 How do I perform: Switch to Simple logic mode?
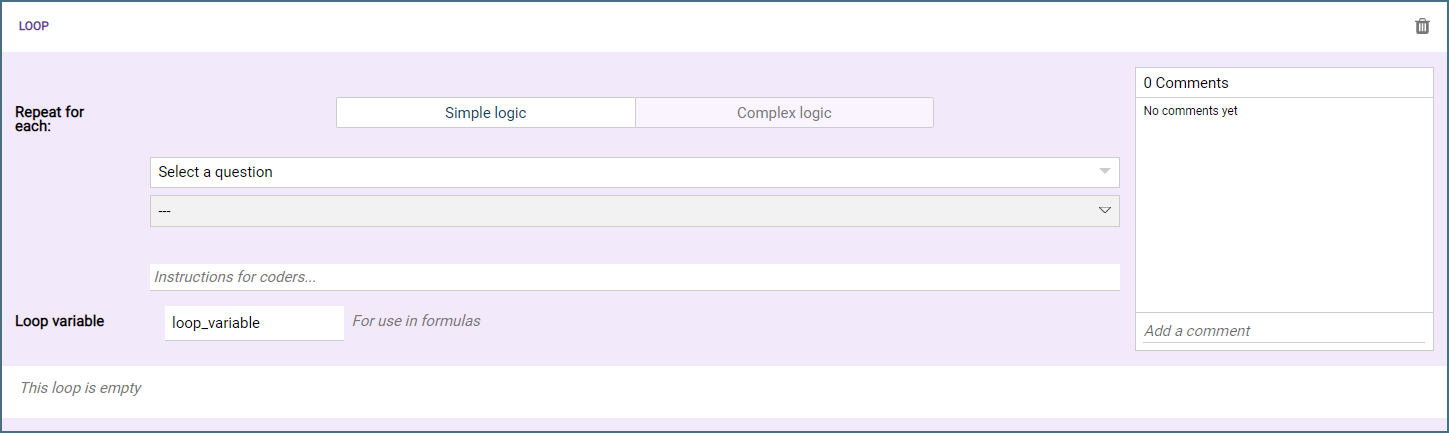[485, 113]
